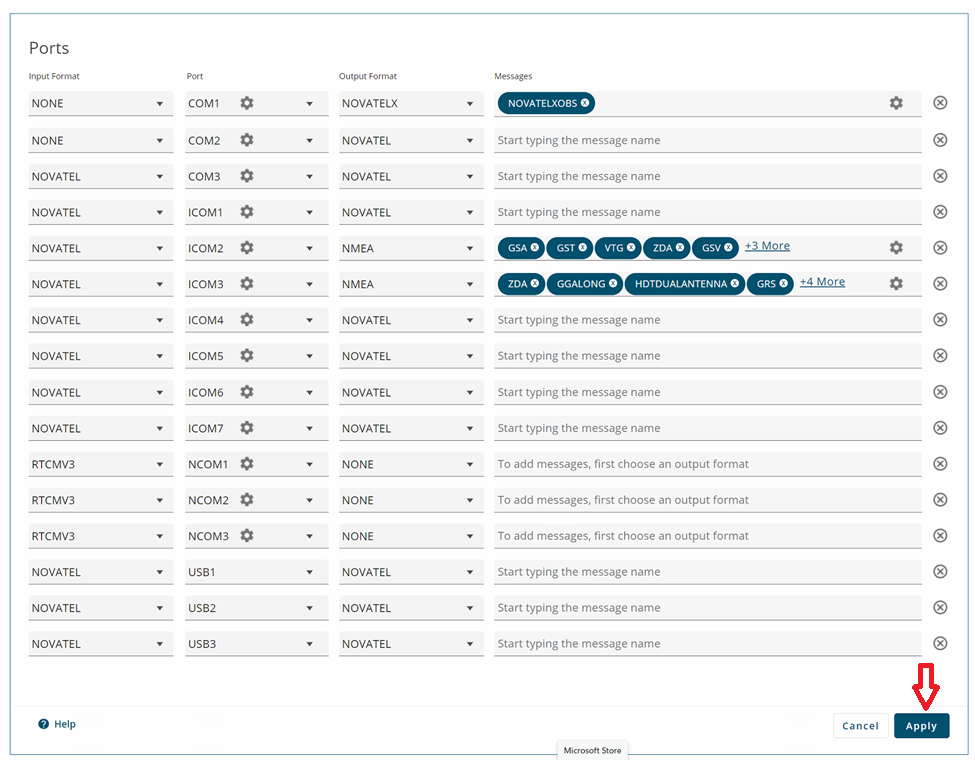Remove the GSA message tag

coord(534,248)
